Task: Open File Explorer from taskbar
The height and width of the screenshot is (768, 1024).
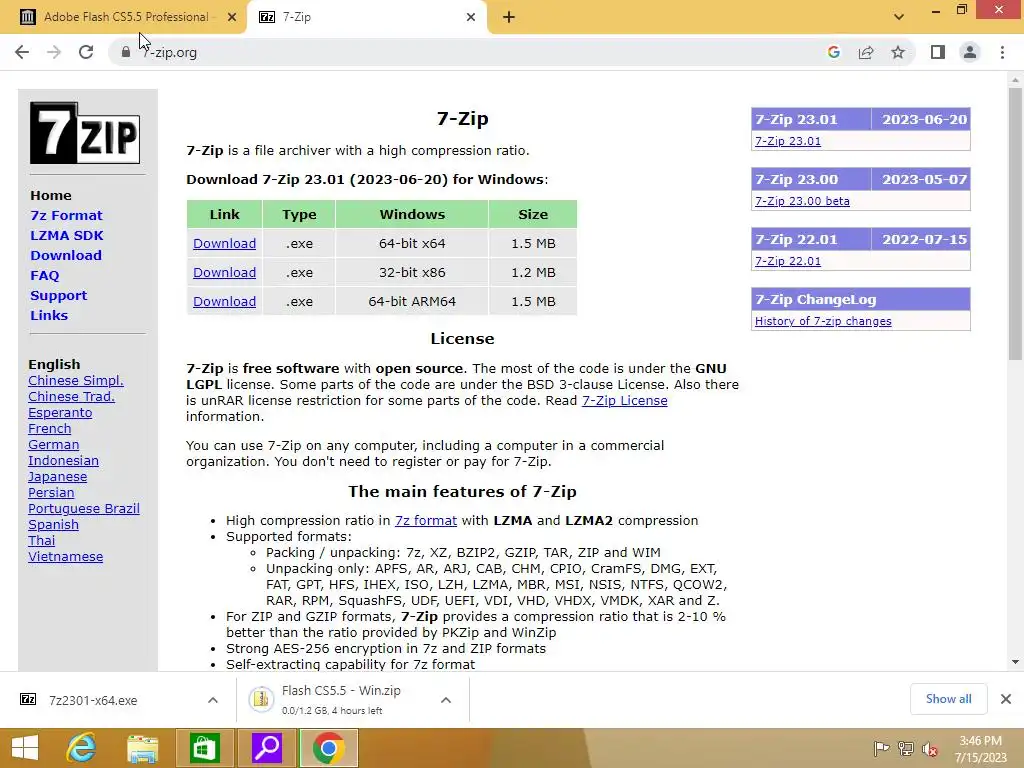Action: 142,748
